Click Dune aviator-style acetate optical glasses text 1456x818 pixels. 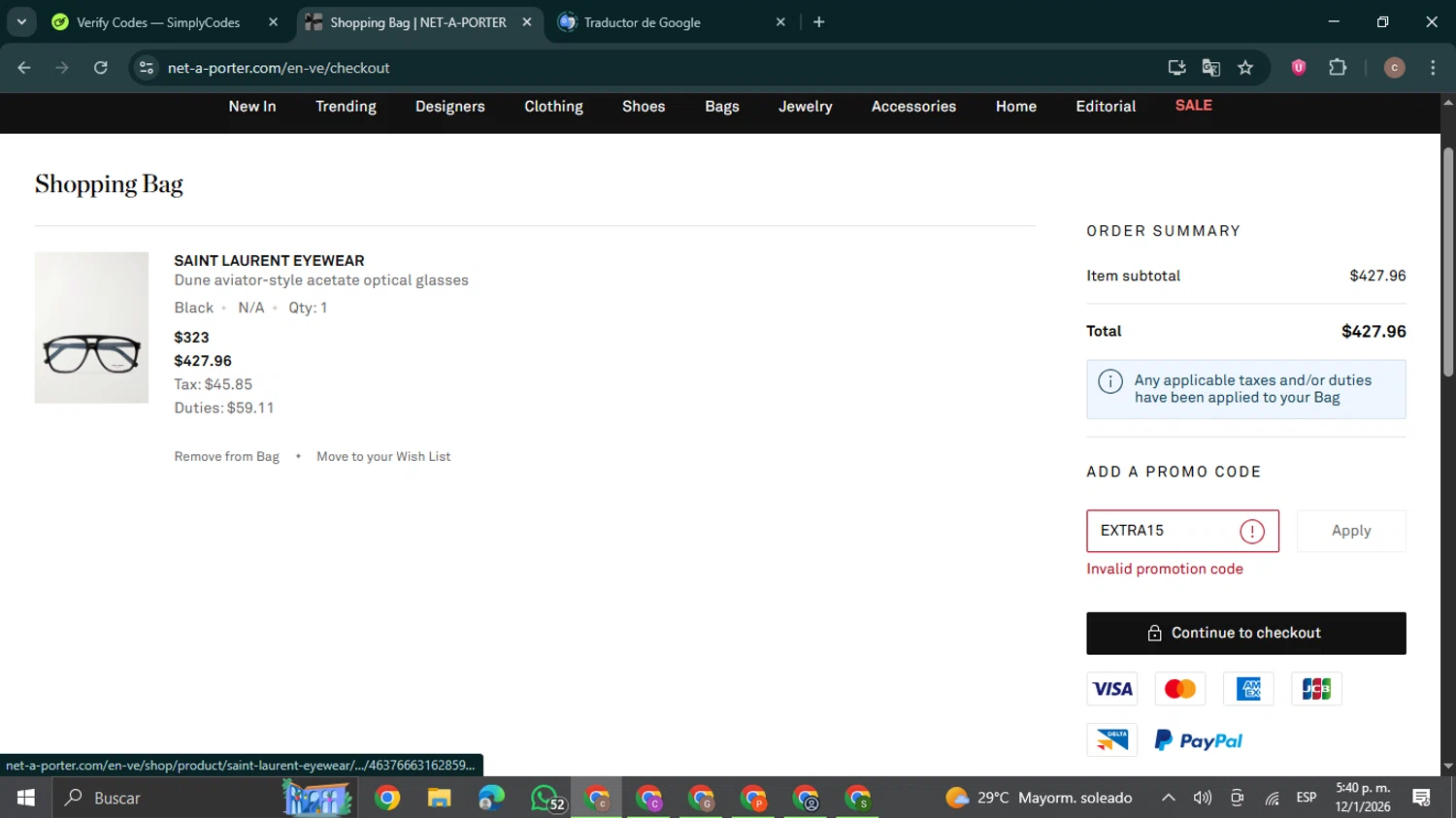(x=321, y=280)
